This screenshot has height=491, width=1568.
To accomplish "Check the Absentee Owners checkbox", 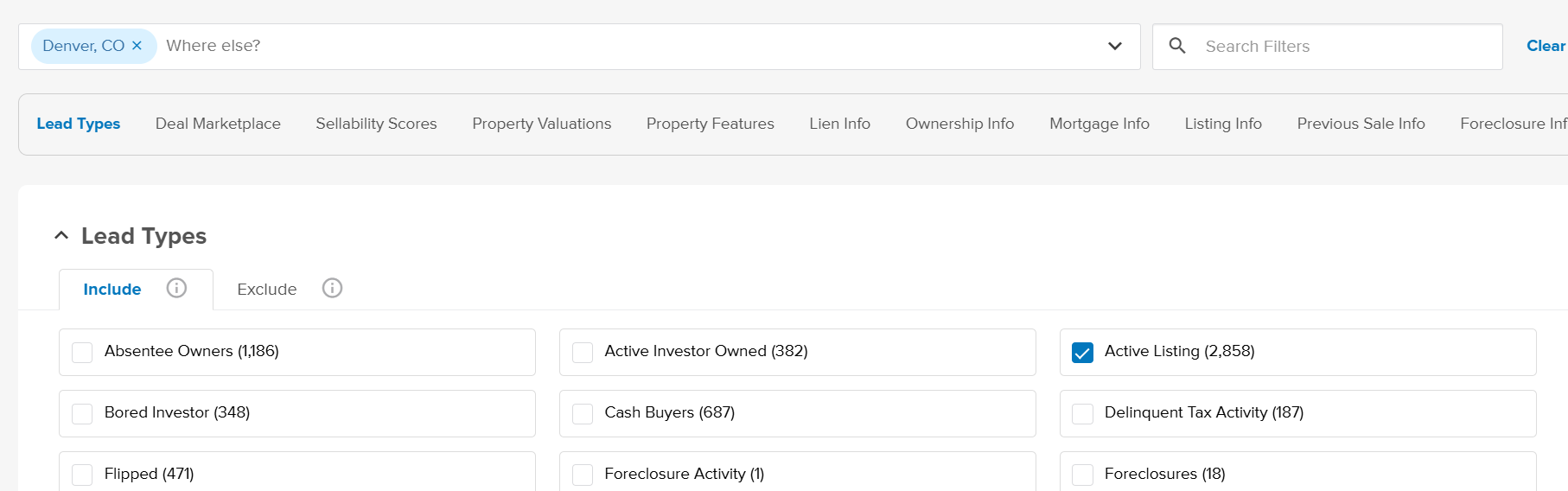I will (x=82, y=353).
